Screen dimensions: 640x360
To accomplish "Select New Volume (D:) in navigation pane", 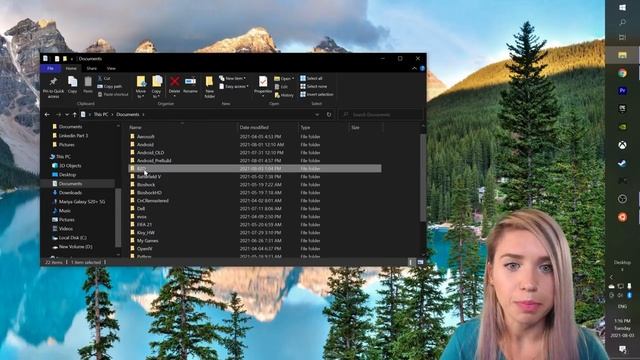I will [72, 247].
